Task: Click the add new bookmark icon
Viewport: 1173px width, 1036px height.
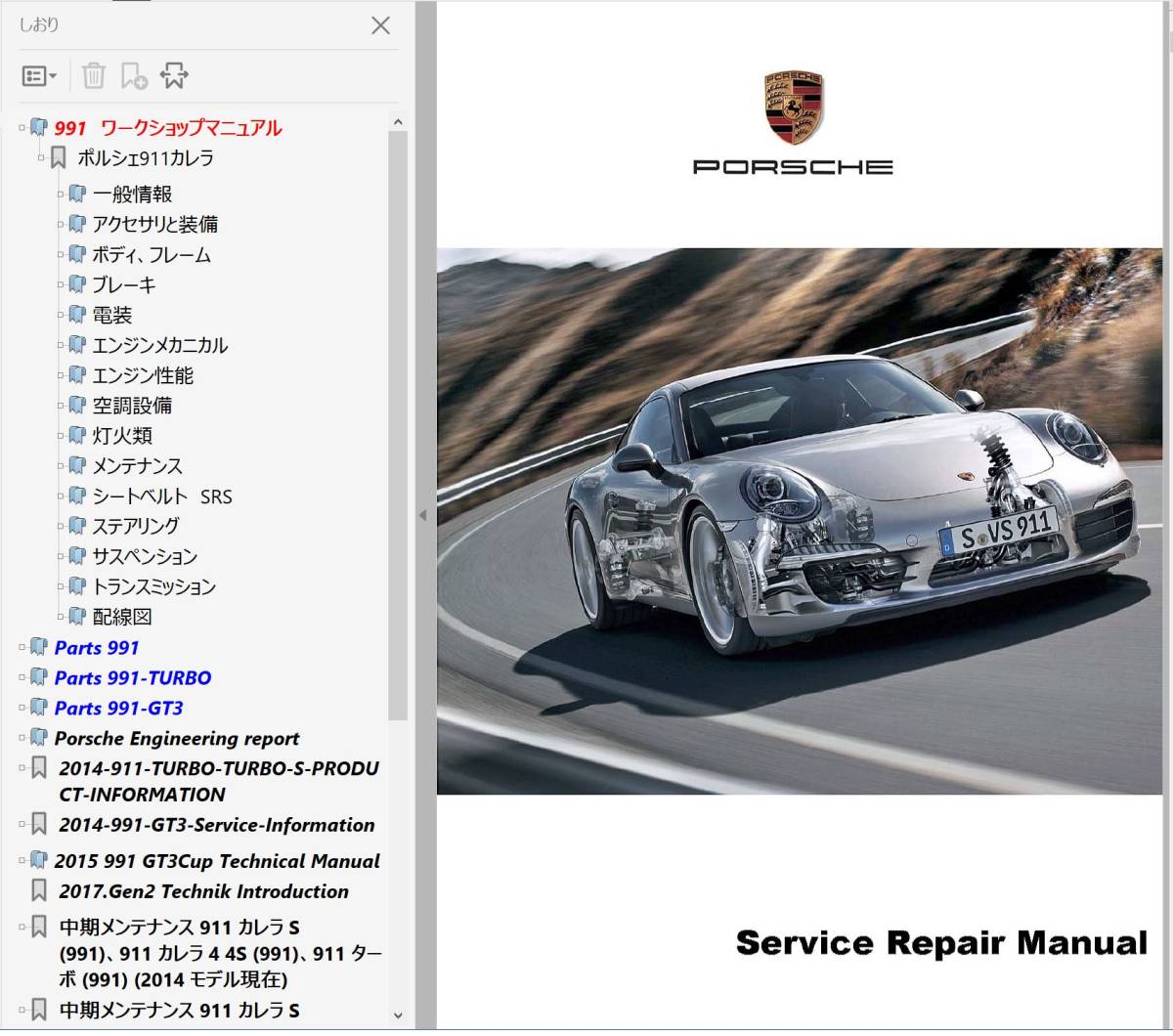Action: coord(134,76)
